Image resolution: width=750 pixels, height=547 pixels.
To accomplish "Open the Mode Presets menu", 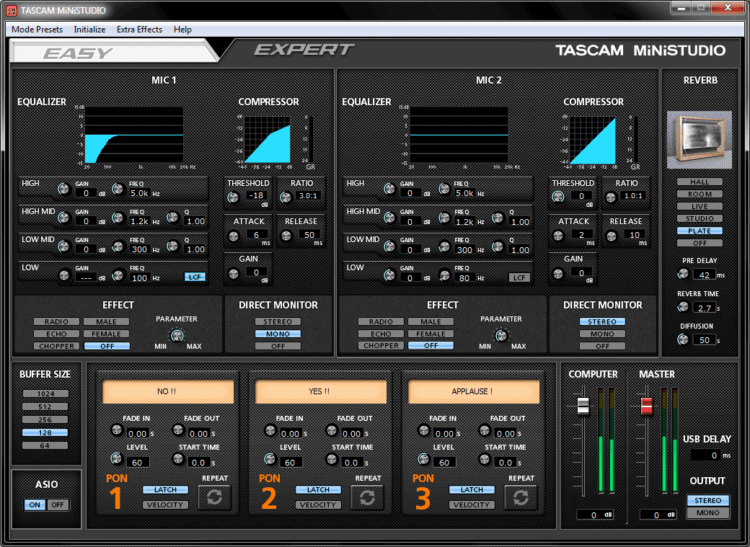I will coord(37,29).
